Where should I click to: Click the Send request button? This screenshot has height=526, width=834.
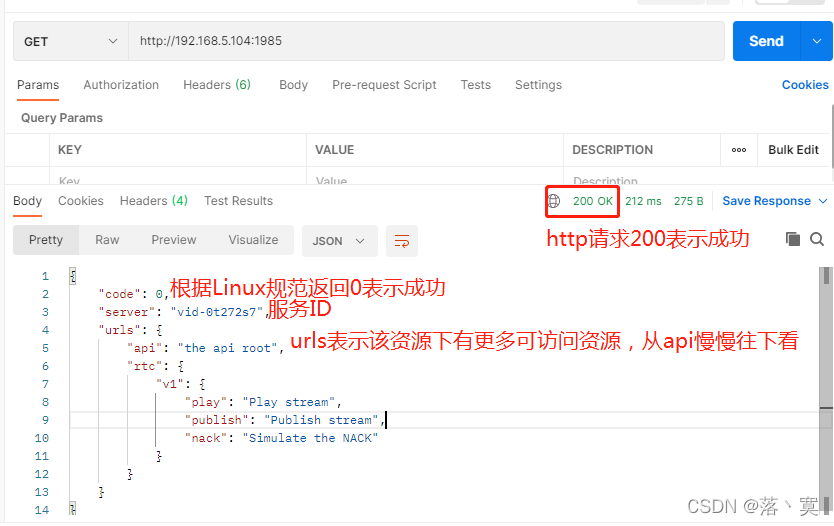(766, 41)
